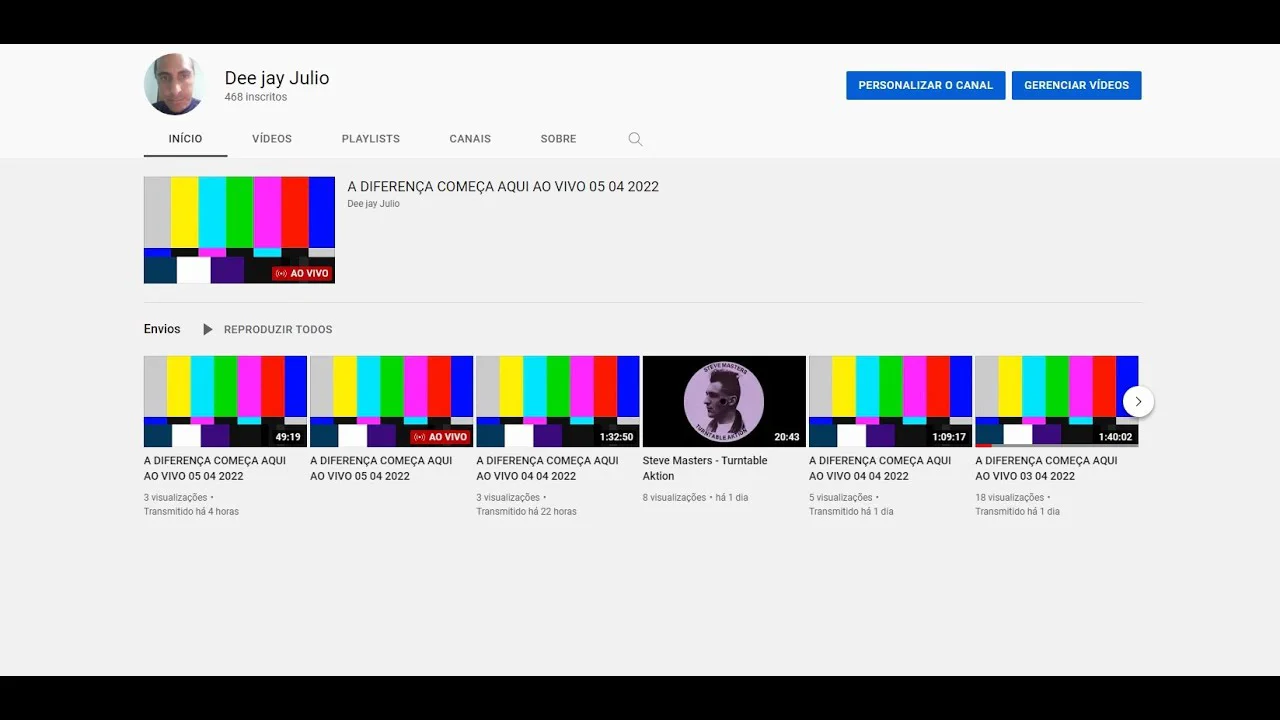1280x720 pixels.
Task: Play the Steve Masters Turntable Aktion thumbnail
Action: tap(724, 401)
